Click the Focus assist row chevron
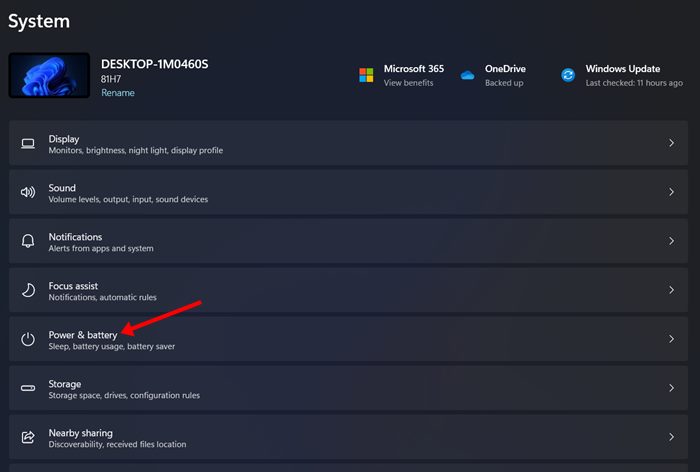The image size is (700, 472). (x=671, y=290)
